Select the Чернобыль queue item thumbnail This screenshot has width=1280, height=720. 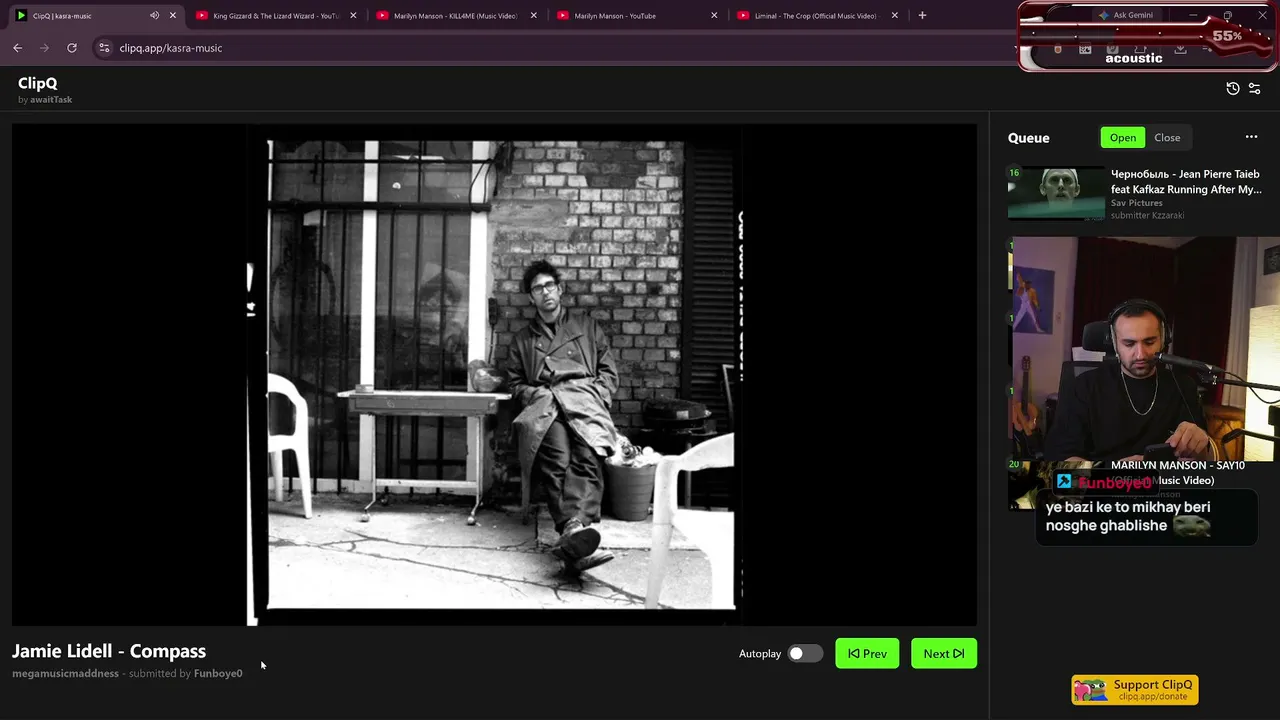(1057, 193)
